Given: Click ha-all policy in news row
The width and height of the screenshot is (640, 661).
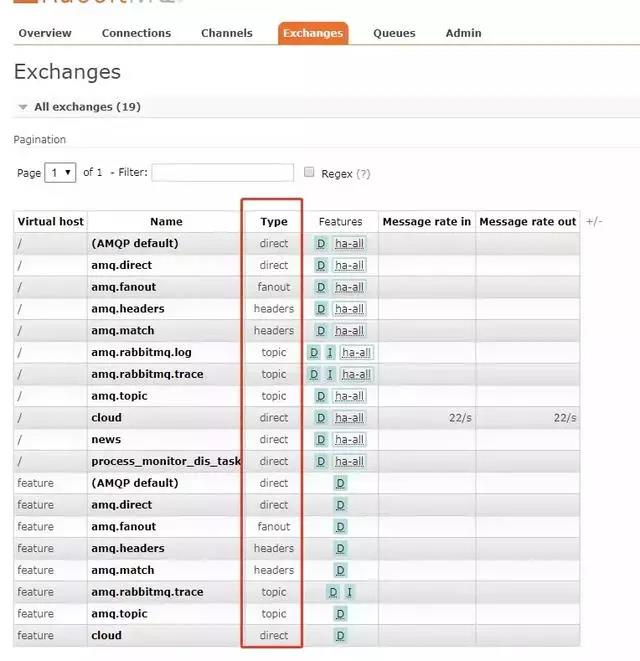Looking at the screenshot, I should click(x=349, y=439).
